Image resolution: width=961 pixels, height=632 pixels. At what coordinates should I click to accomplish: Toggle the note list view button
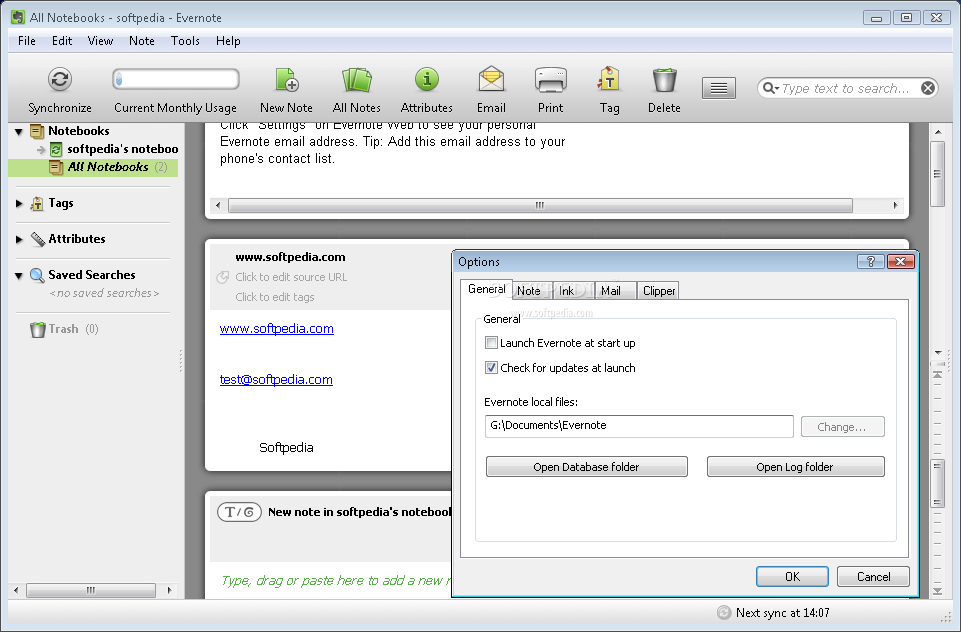coord(719,88)
